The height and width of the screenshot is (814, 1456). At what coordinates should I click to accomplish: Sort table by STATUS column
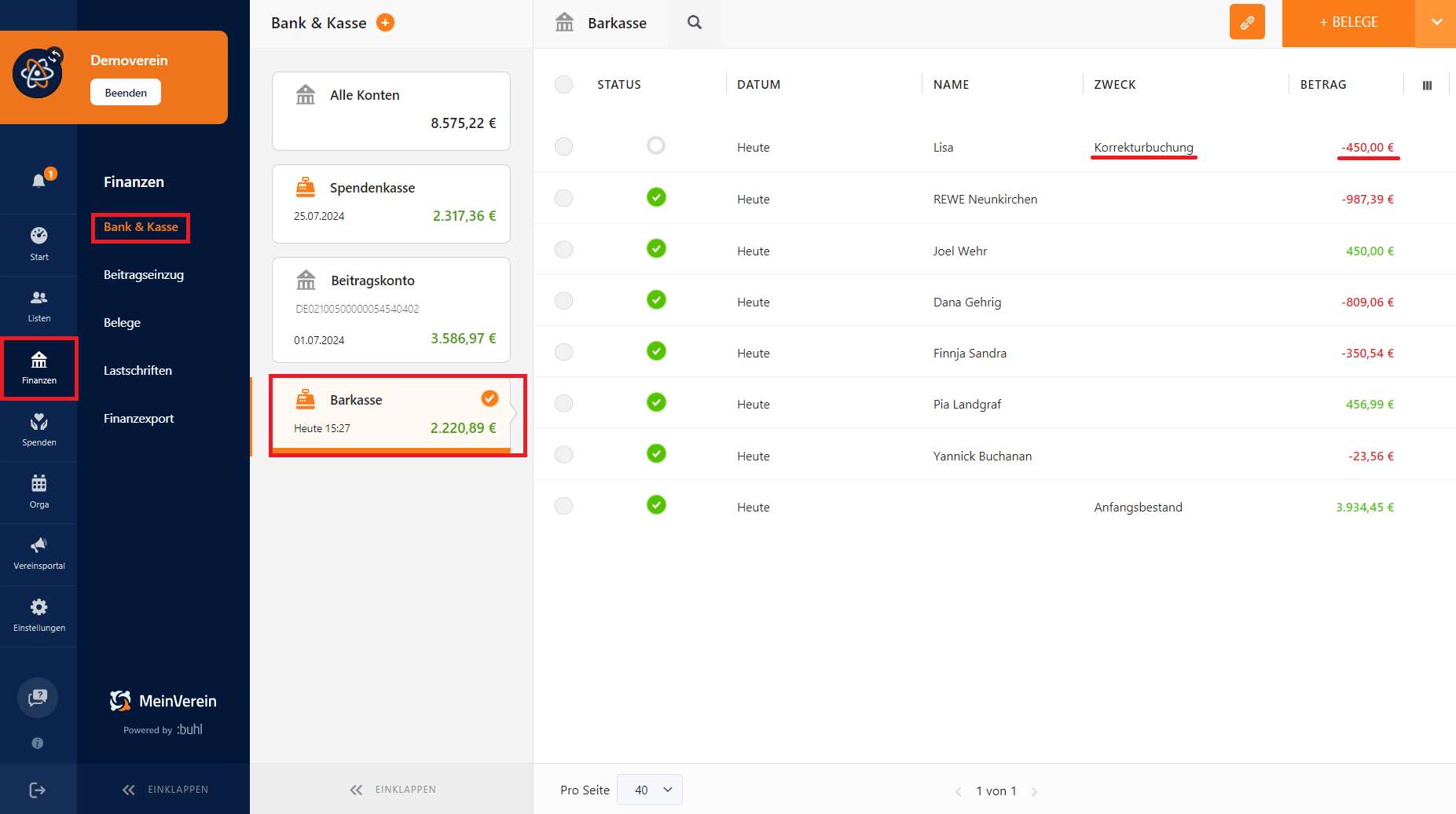619,85
